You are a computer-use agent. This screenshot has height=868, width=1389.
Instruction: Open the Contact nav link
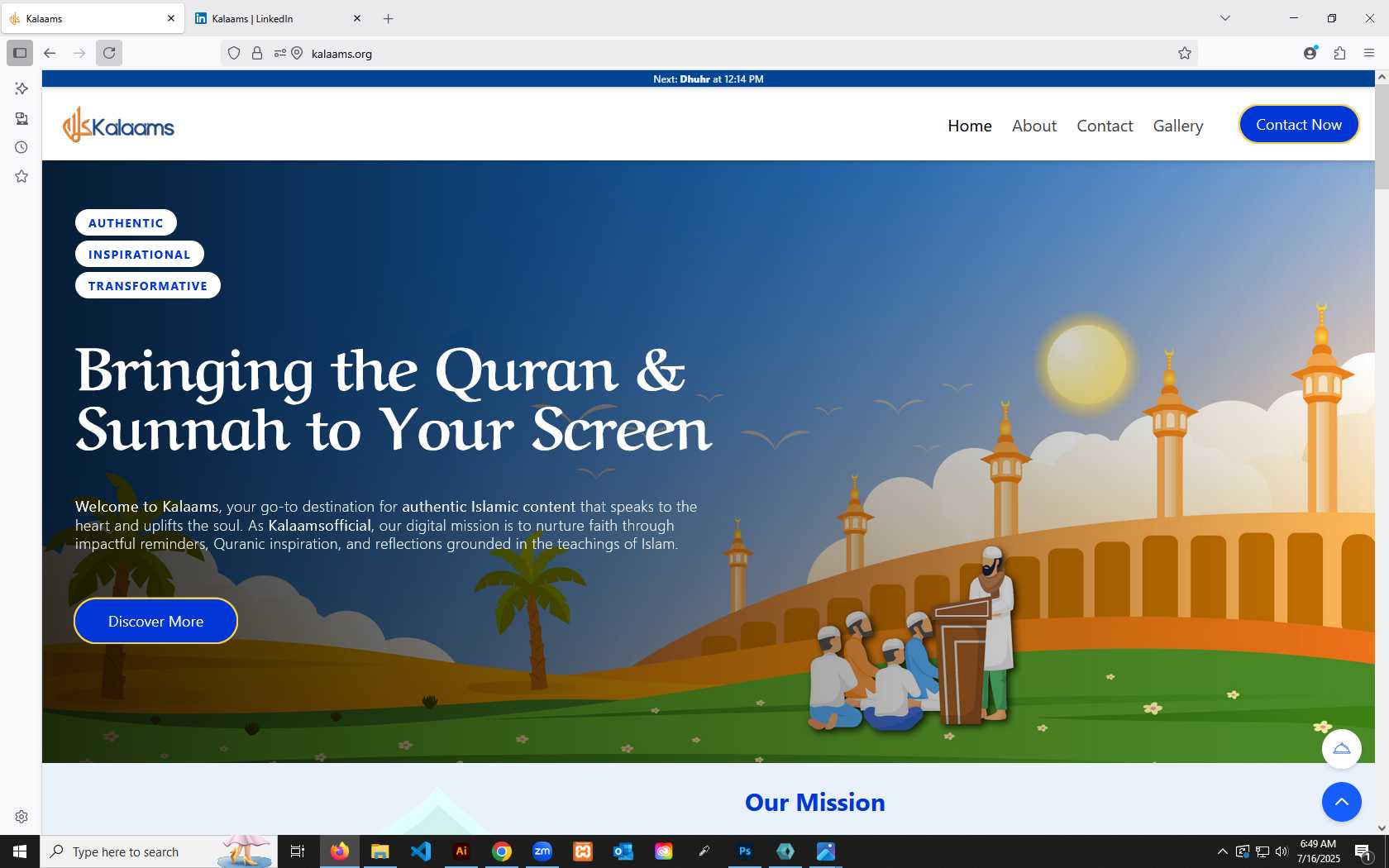(1105, 126)
